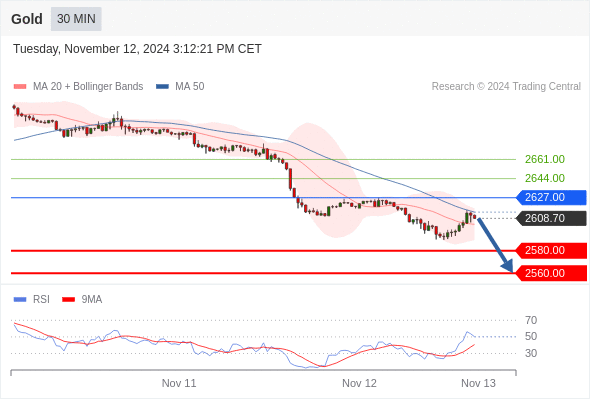This screenshot has width=590, height=400.
Task: Select the 2627.00 pivot price tag
Action: coord(551,197)
